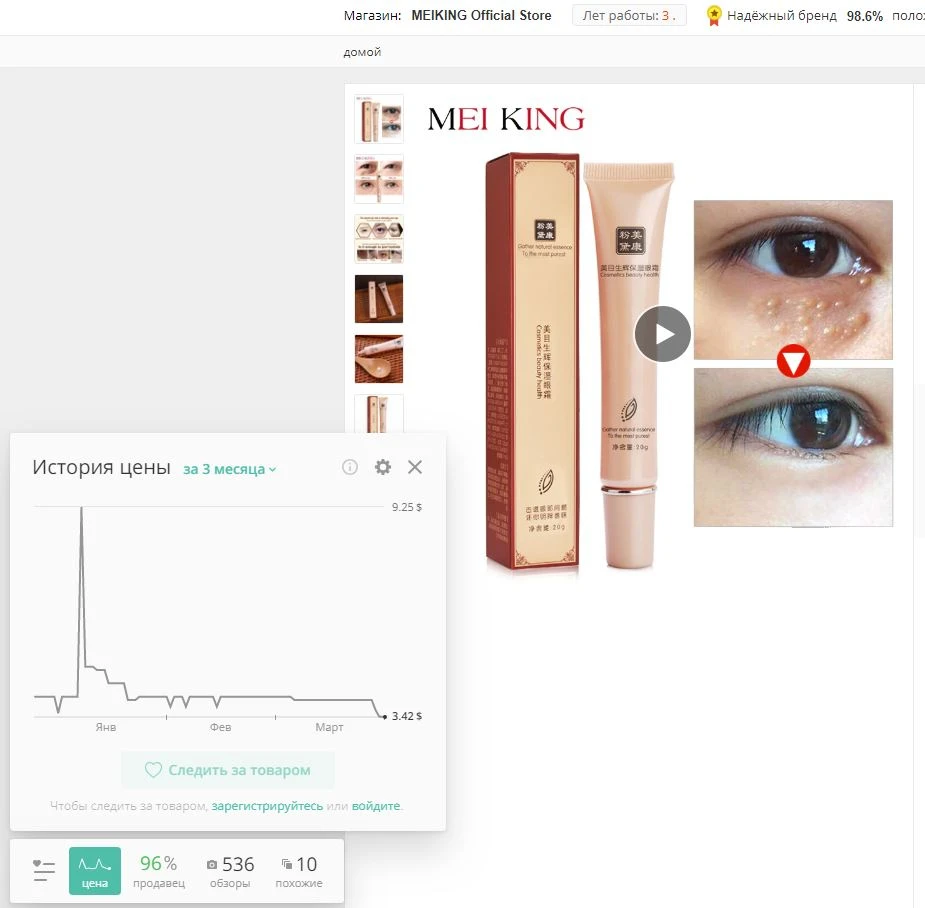Go to домой store home tab

coord(362,52)
